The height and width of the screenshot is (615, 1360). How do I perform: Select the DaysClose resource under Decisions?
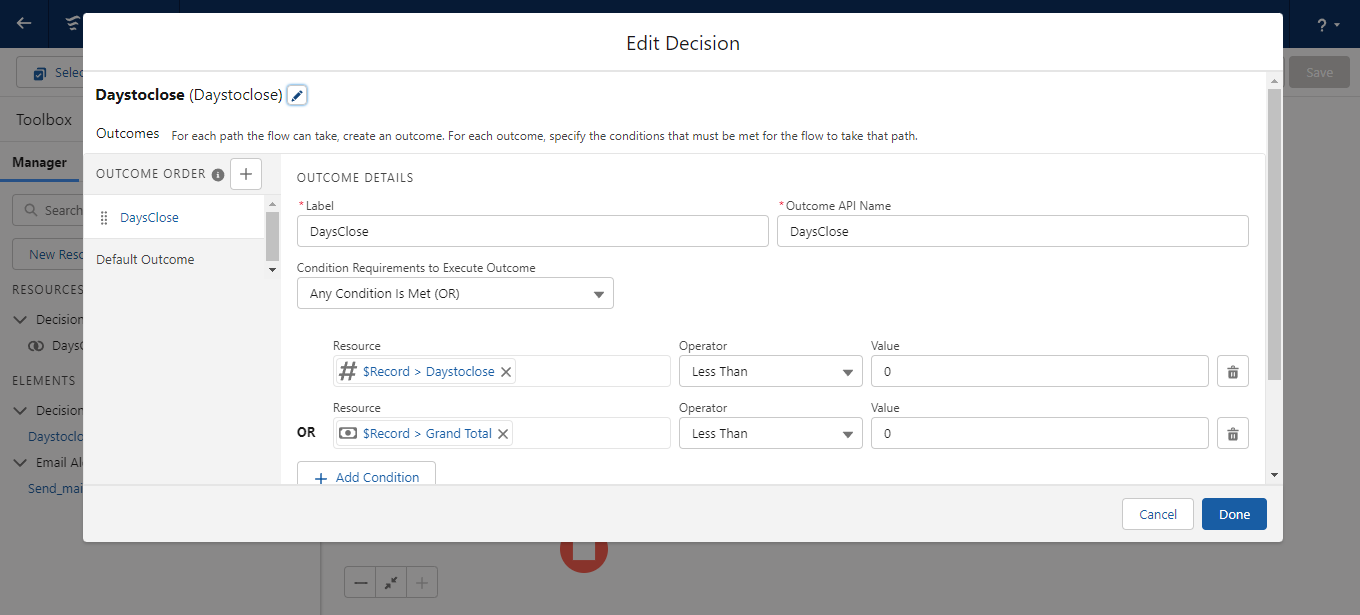coord(56,346)
